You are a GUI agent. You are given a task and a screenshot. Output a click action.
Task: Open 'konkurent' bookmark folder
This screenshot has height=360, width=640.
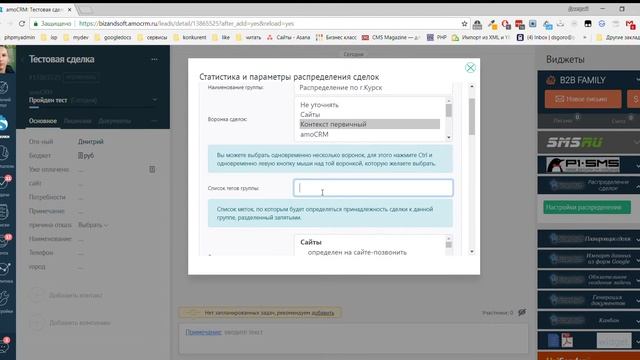coord(190,37)
